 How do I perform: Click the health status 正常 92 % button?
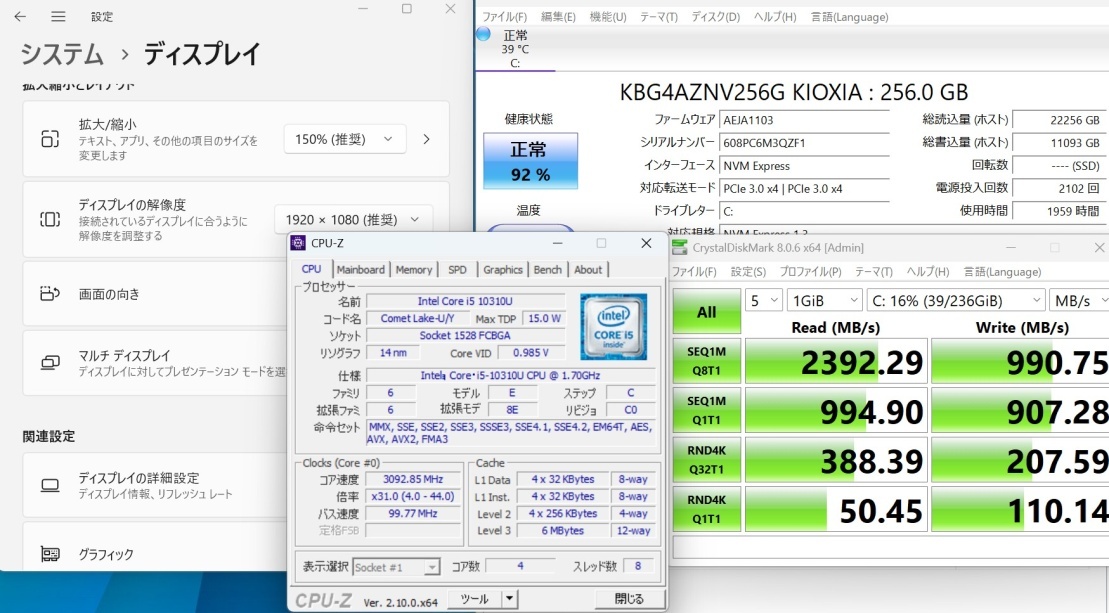tap(530, 161)
